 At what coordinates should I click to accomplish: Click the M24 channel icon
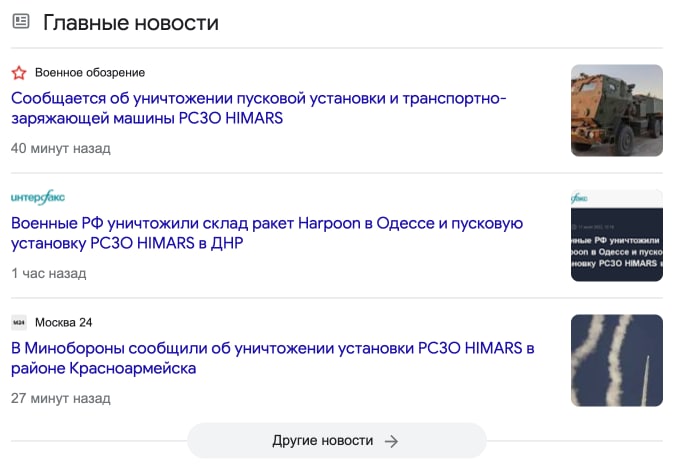tap(19, 322)
